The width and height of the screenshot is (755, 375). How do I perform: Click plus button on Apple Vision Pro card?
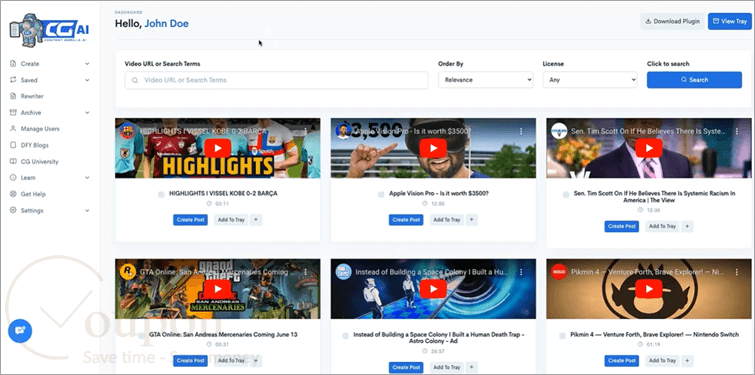[471, 220]
